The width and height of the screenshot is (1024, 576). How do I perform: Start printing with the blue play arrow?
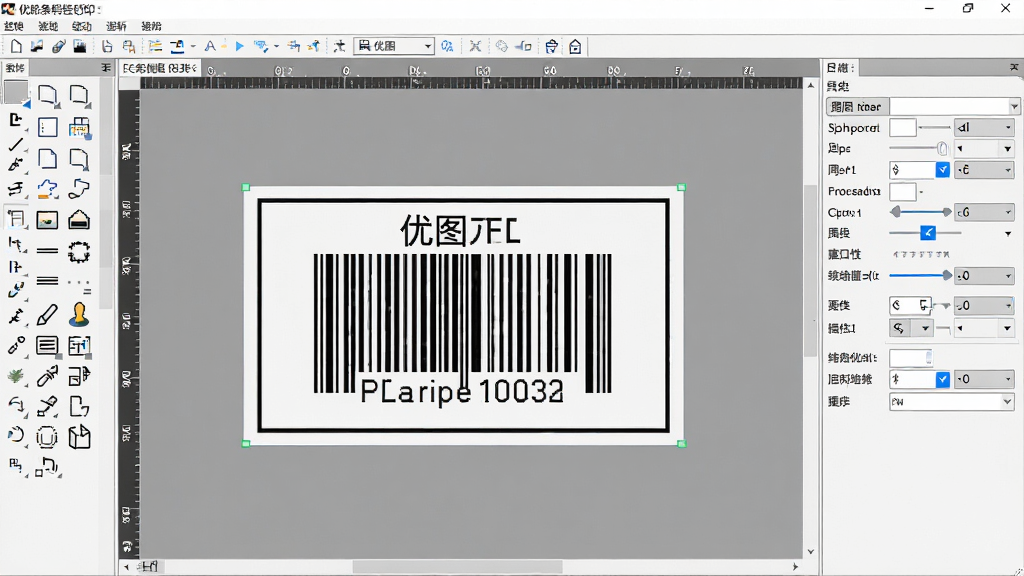coord(240,46)
